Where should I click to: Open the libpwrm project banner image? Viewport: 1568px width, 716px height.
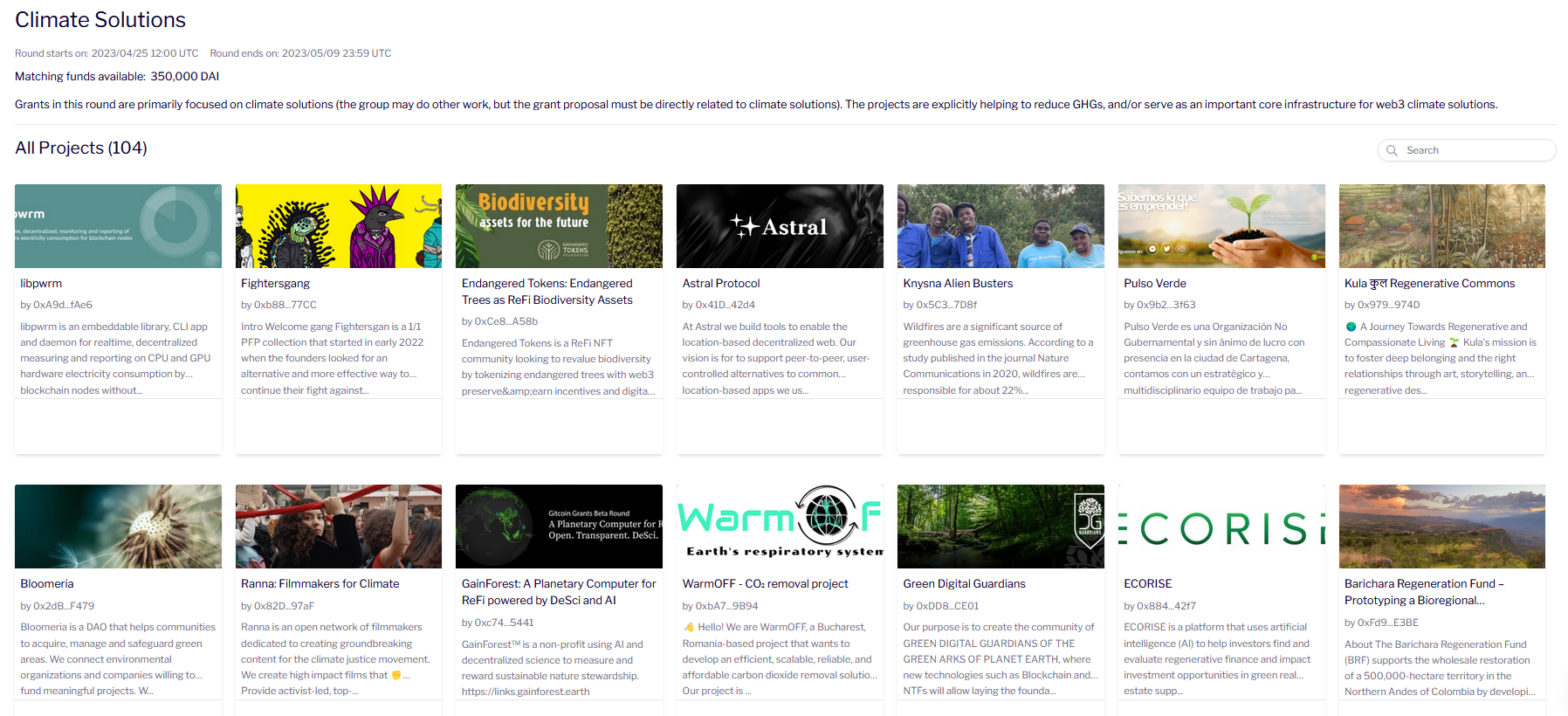coord(118,226)
